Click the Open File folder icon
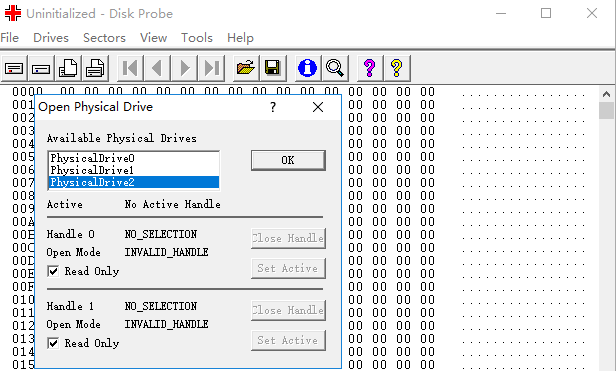Screen dimensions: 616x371 pos(246,68)
